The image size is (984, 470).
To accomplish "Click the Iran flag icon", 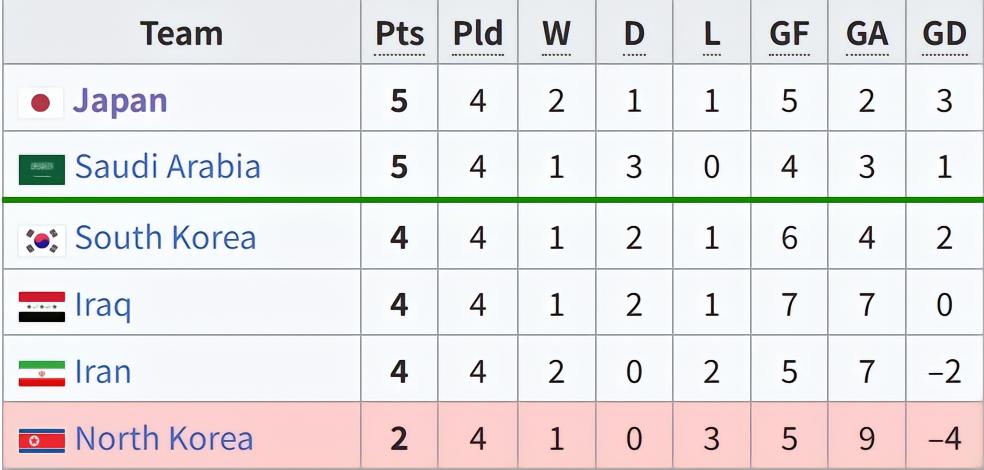I will 41,373.
